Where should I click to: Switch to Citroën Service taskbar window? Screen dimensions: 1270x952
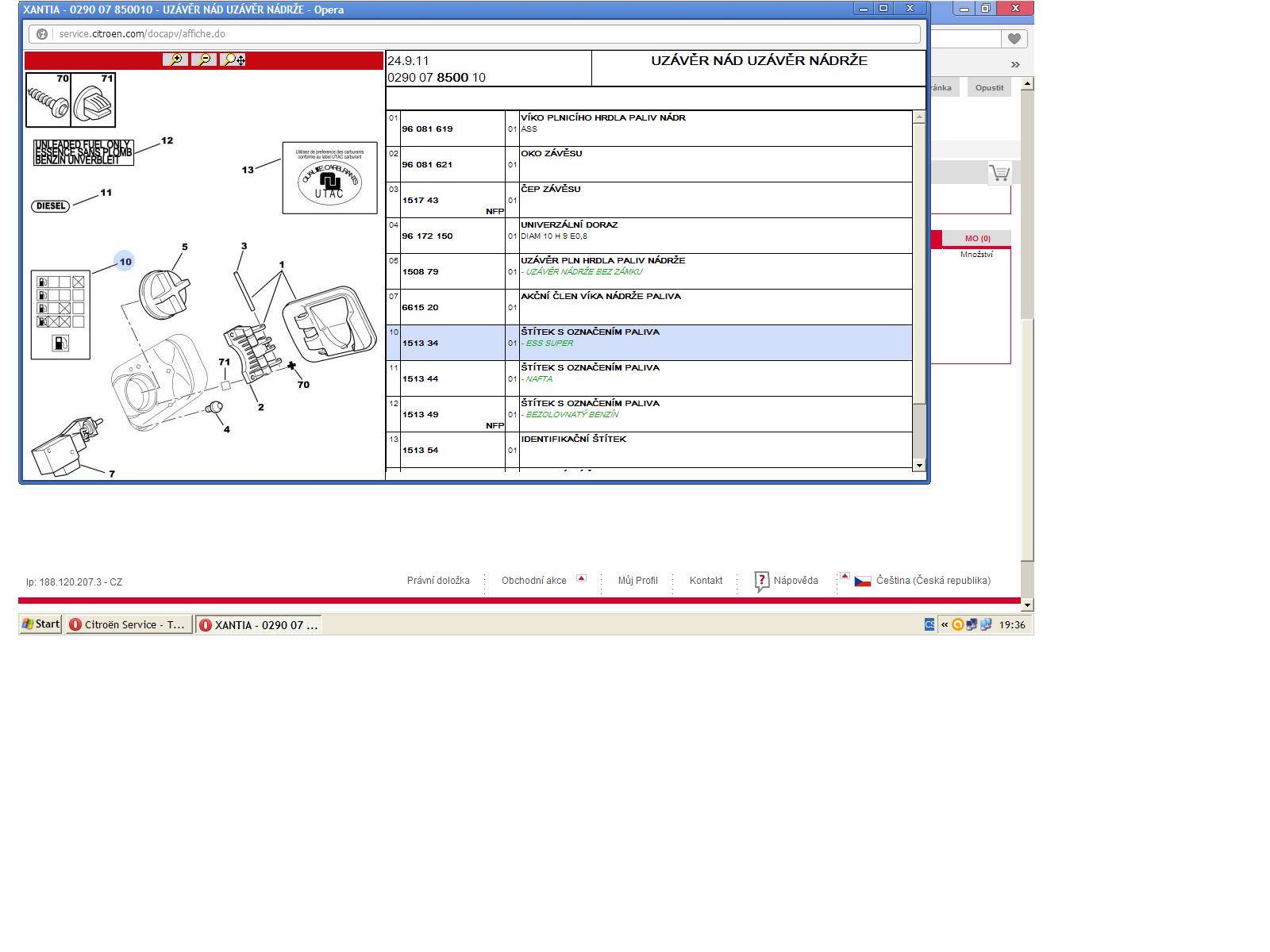point(129,624)
